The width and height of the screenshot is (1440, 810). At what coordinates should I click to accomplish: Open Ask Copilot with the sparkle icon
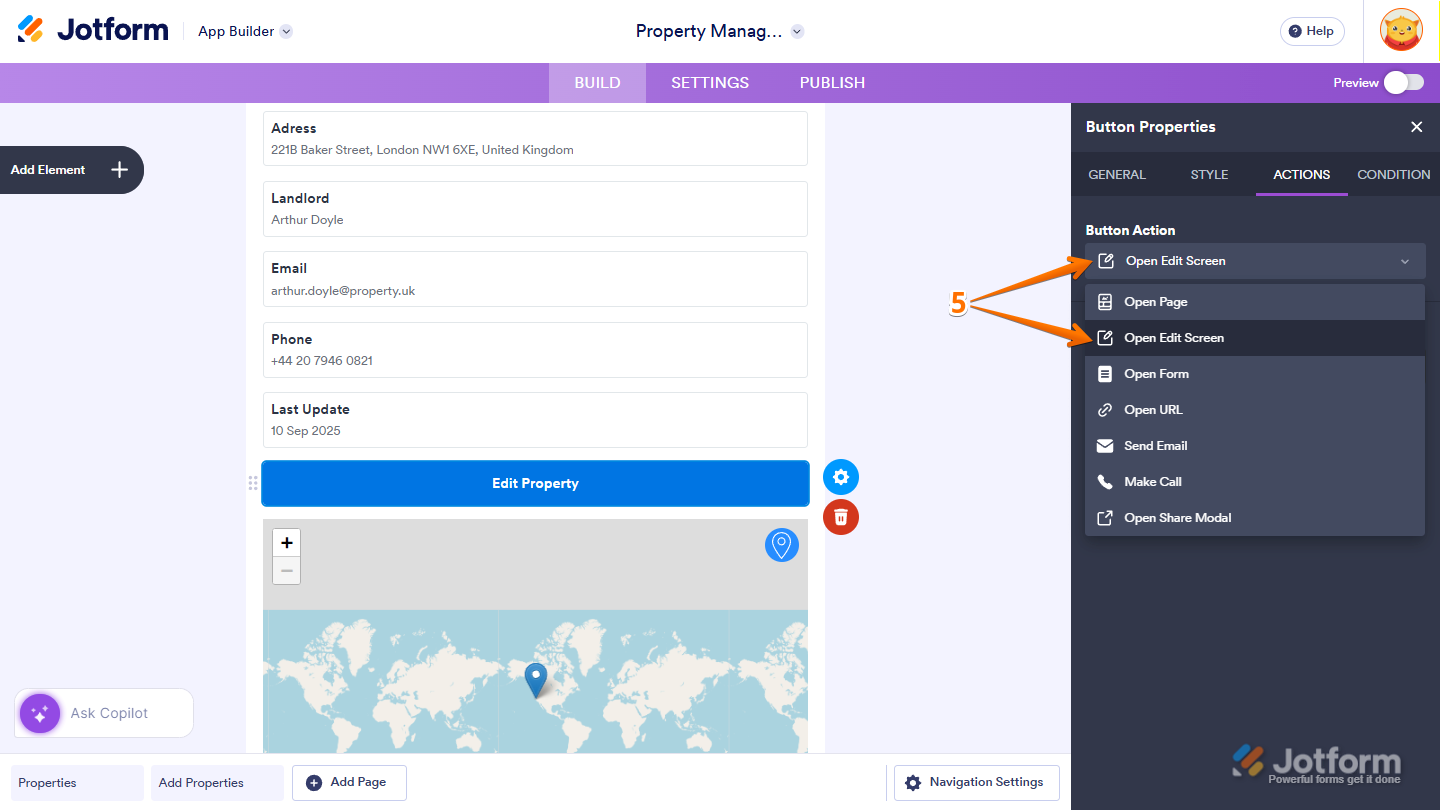pyautogui.click(x=39, y=713)
